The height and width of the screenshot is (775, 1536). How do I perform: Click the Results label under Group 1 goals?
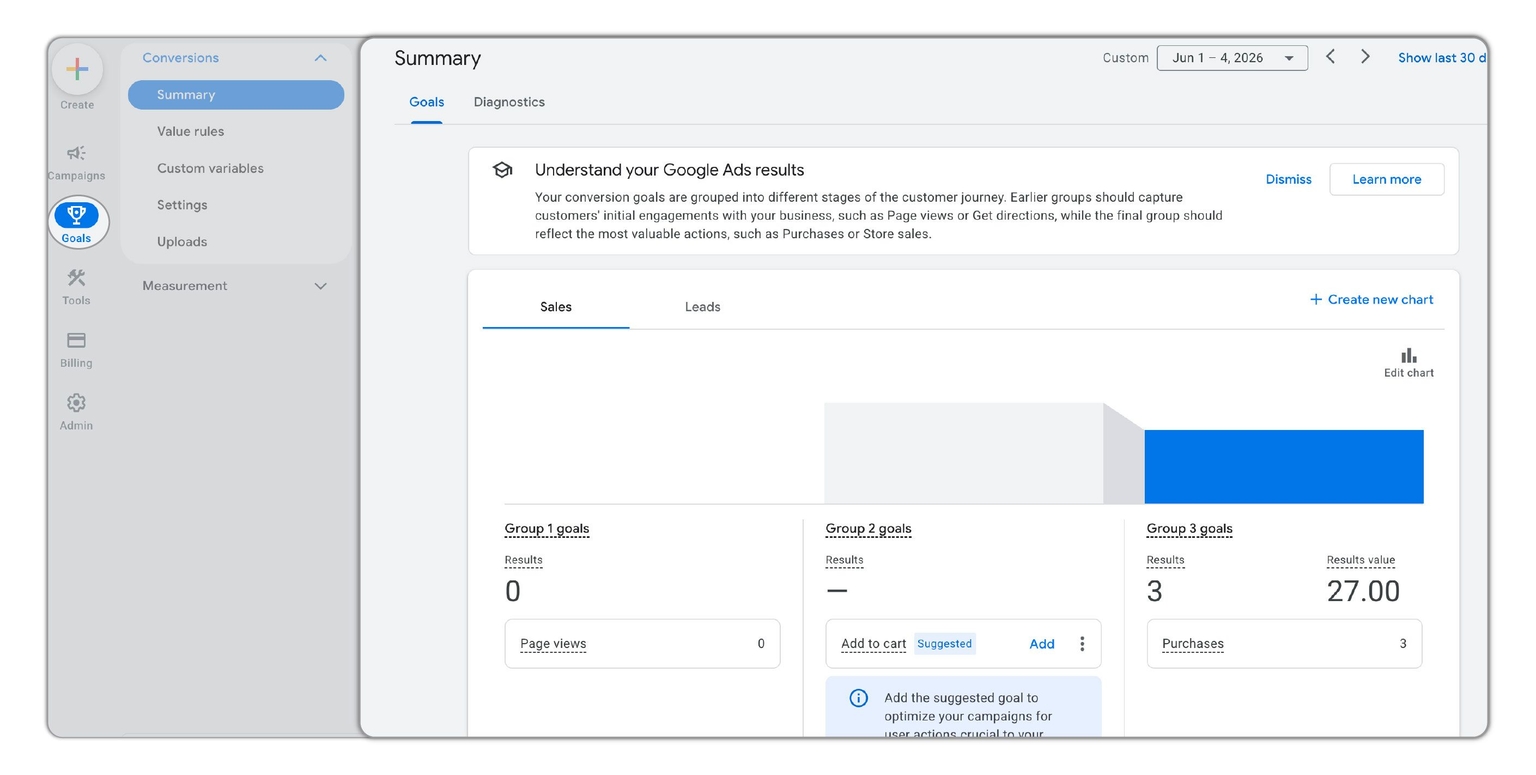click(523, 561)
